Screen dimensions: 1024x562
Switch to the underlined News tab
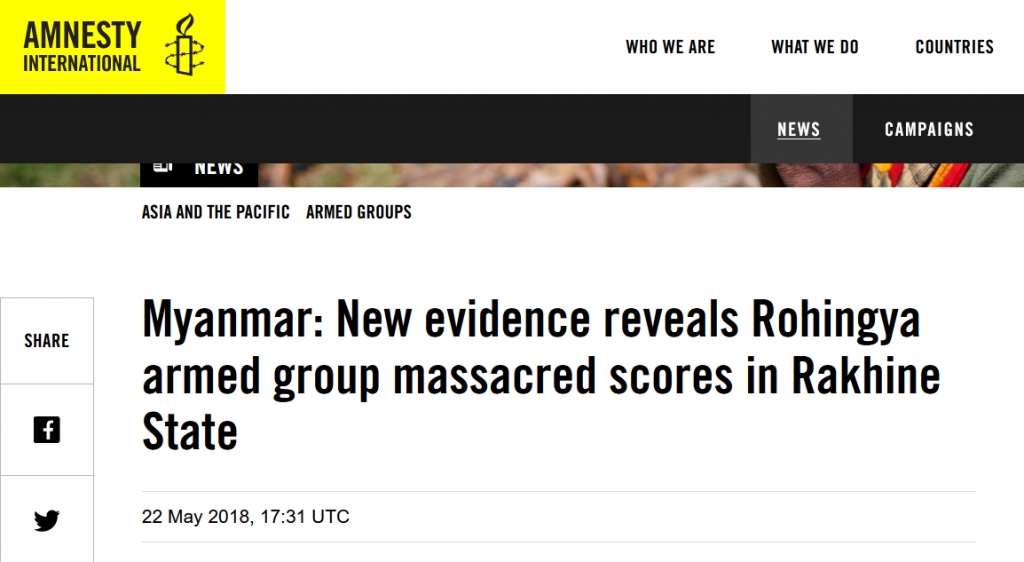(799, 129)
